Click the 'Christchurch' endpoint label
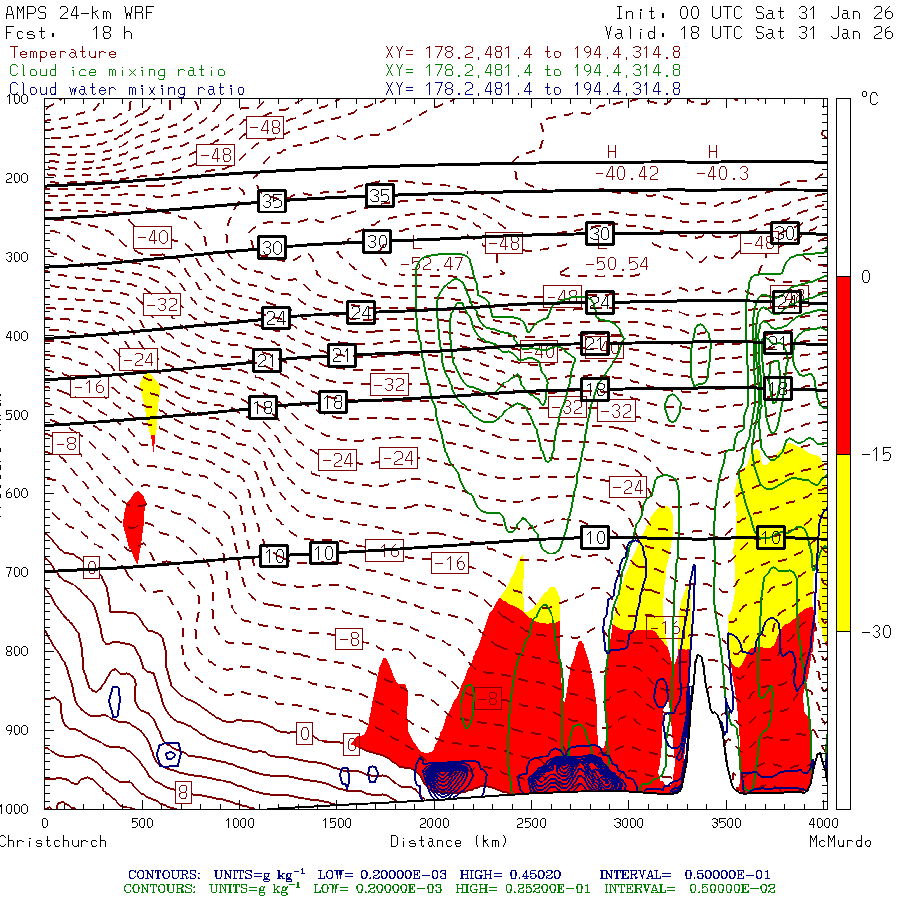 pyautogui.click(x=53, y=842)
